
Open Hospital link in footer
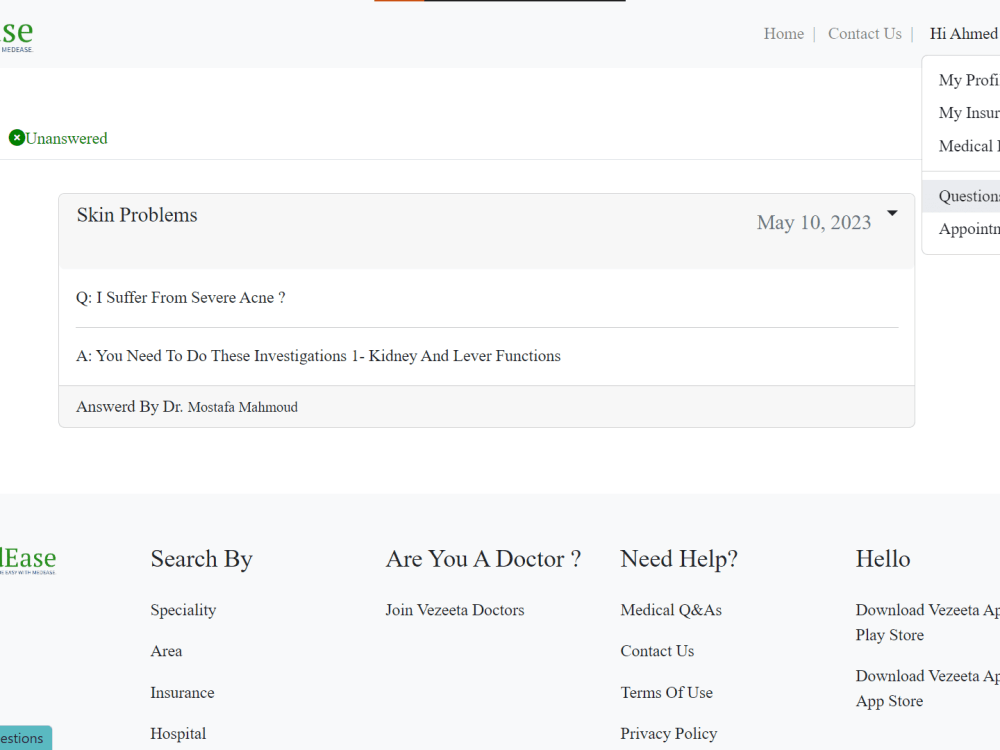[178, 734]
